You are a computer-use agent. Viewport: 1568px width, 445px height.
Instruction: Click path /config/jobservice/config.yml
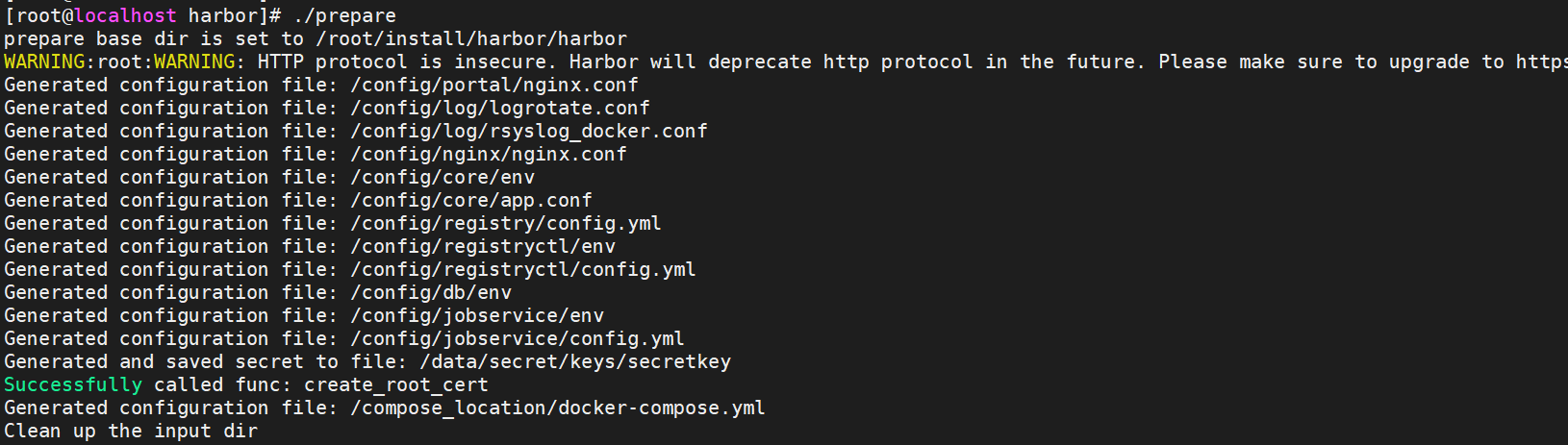pos(518,338)
